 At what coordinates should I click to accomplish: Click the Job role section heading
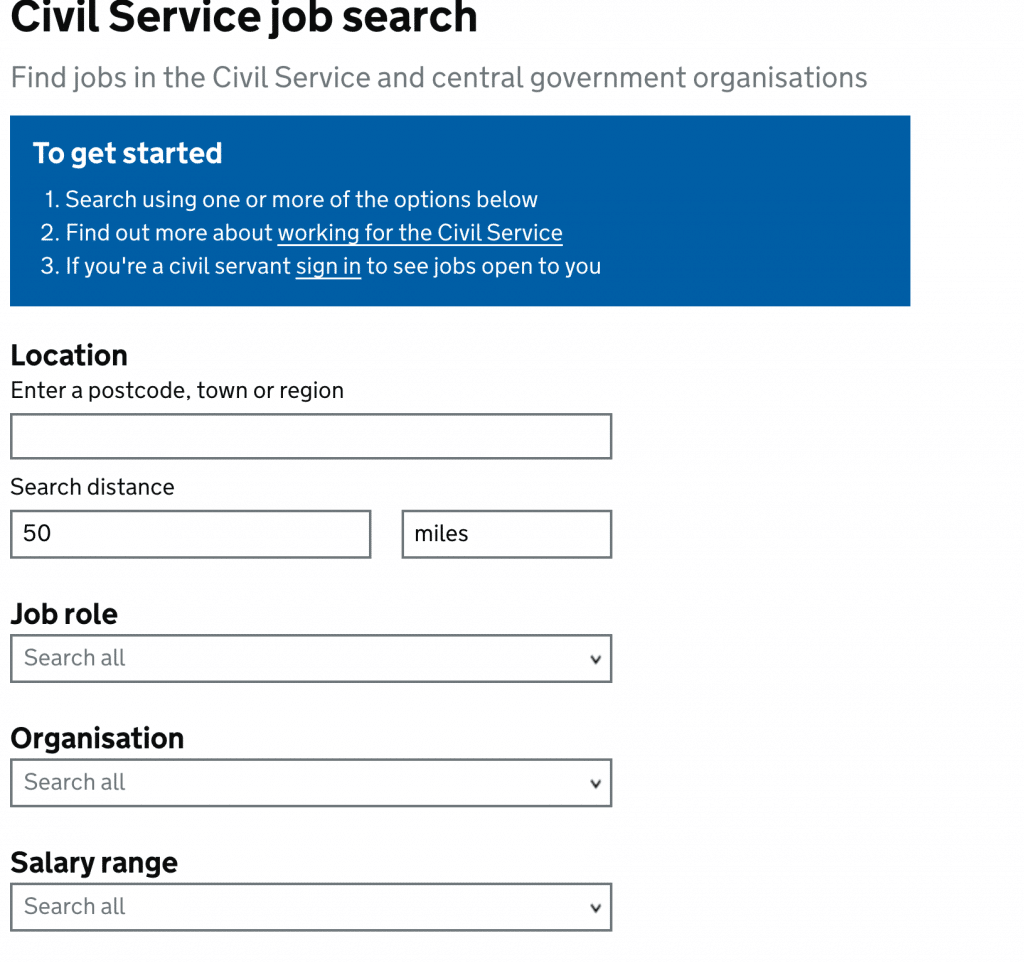tap(63, 614)
